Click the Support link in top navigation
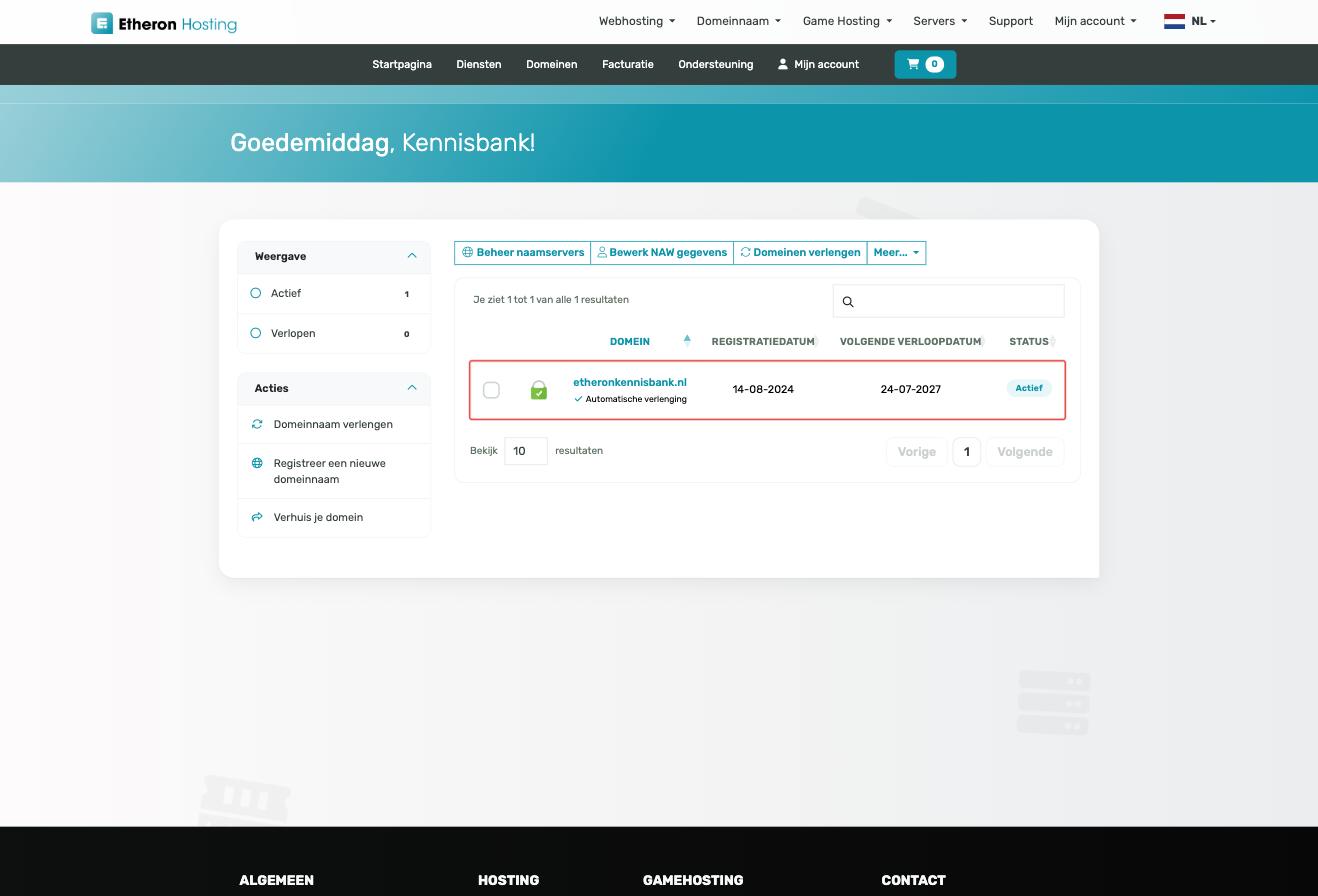The height and width of the screenshot is (896, 1318). point(1011,21)
